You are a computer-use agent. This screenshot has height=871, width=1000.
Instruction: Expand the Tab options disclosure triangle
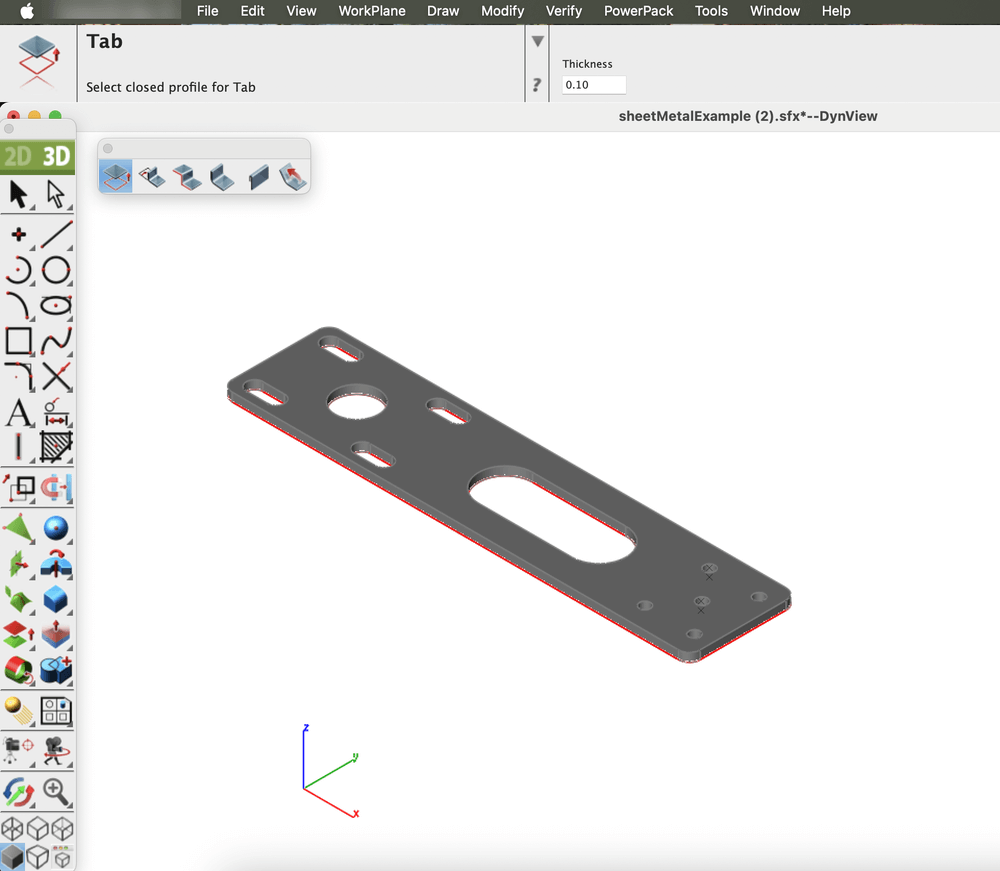pos(537,42)
